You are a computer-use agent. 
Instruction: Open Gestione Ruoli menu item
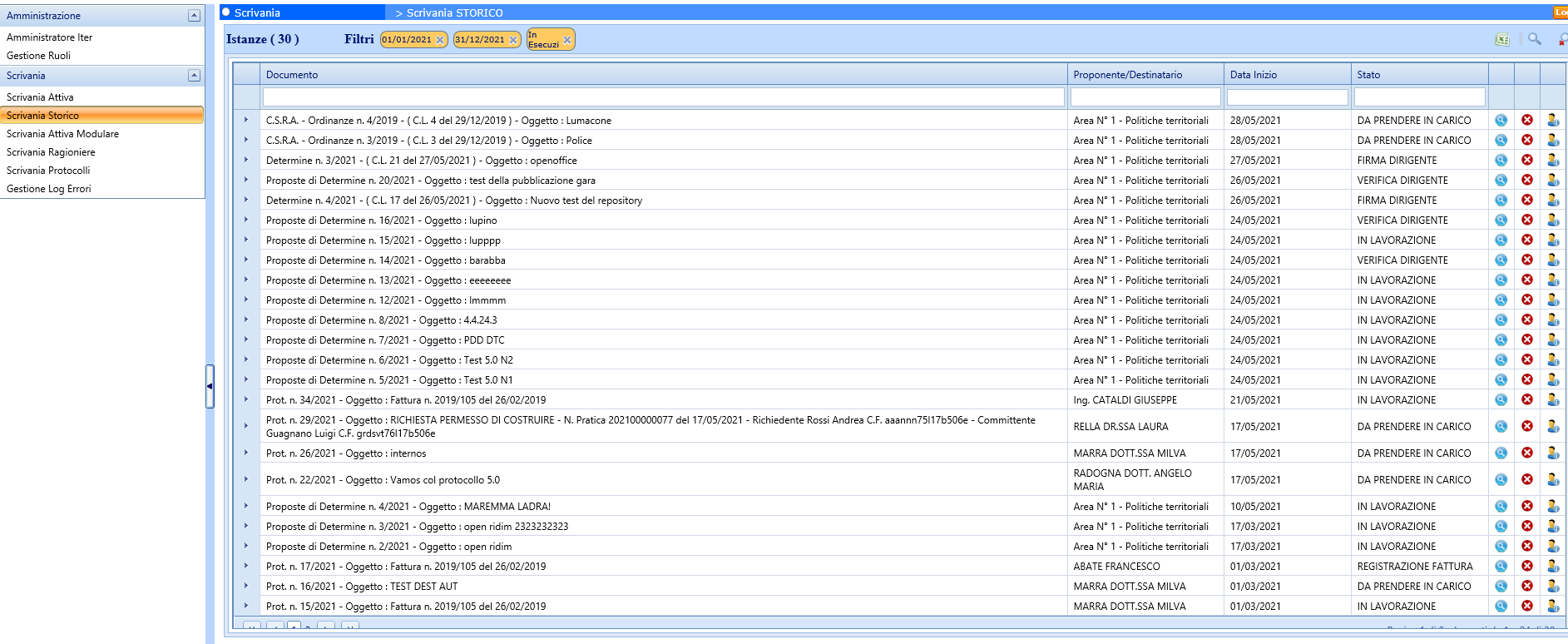(x=38, y=56)
